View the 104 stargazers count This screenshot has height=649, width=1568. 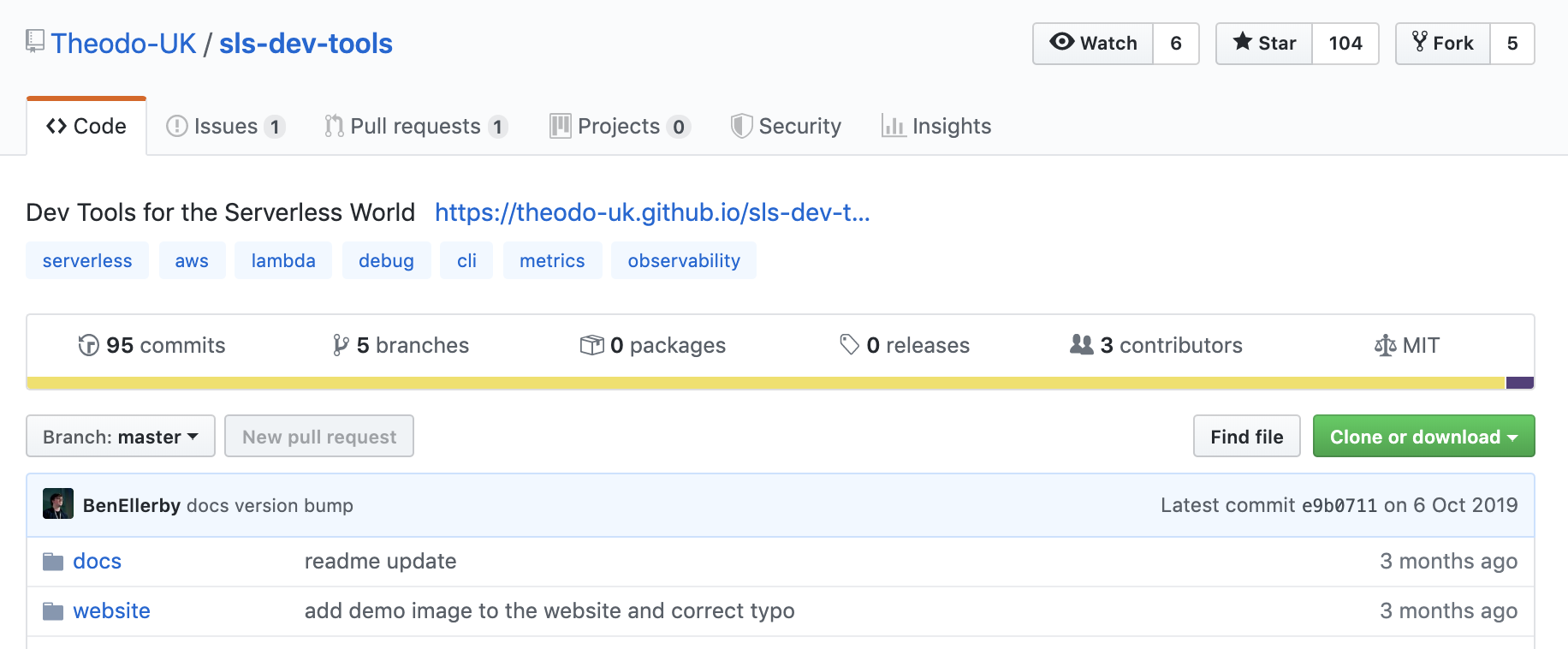(1345, 44)
